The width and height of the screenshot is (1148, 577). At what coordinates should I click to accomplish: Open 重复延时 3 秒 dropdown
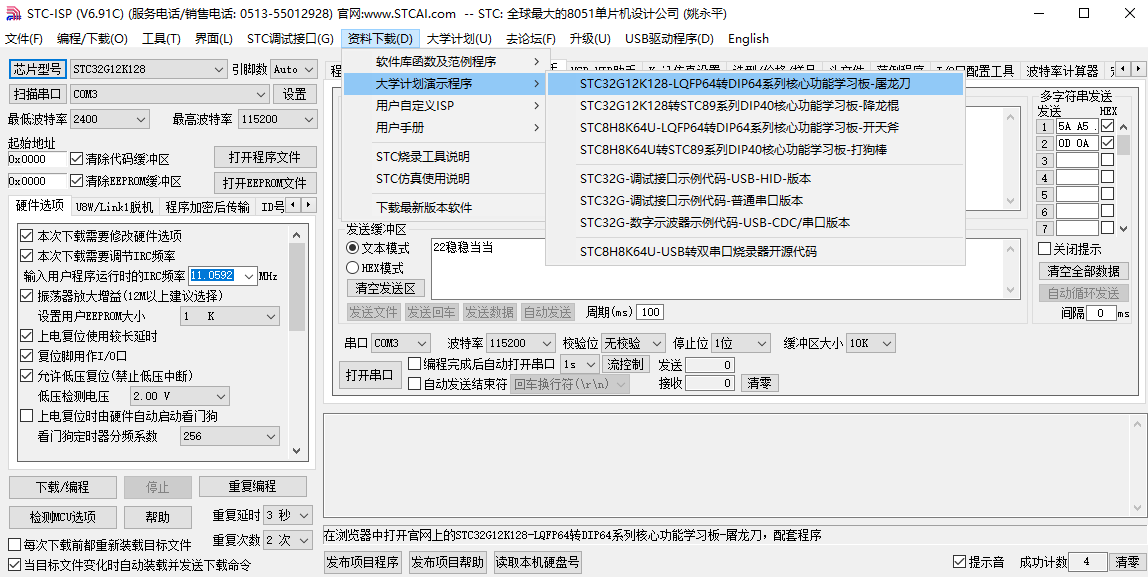click(288, 515)
